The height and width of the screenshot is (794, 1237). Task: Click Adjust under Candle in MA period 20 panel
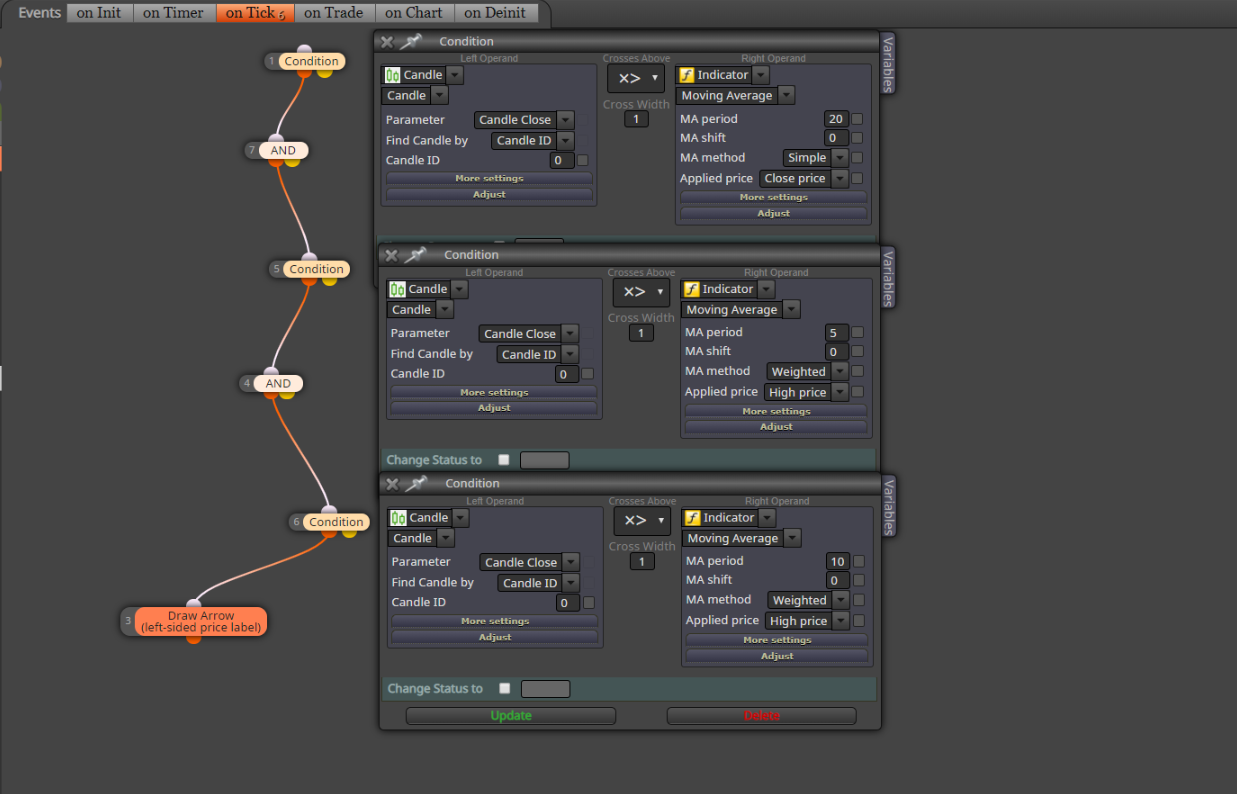coord(489,195)
